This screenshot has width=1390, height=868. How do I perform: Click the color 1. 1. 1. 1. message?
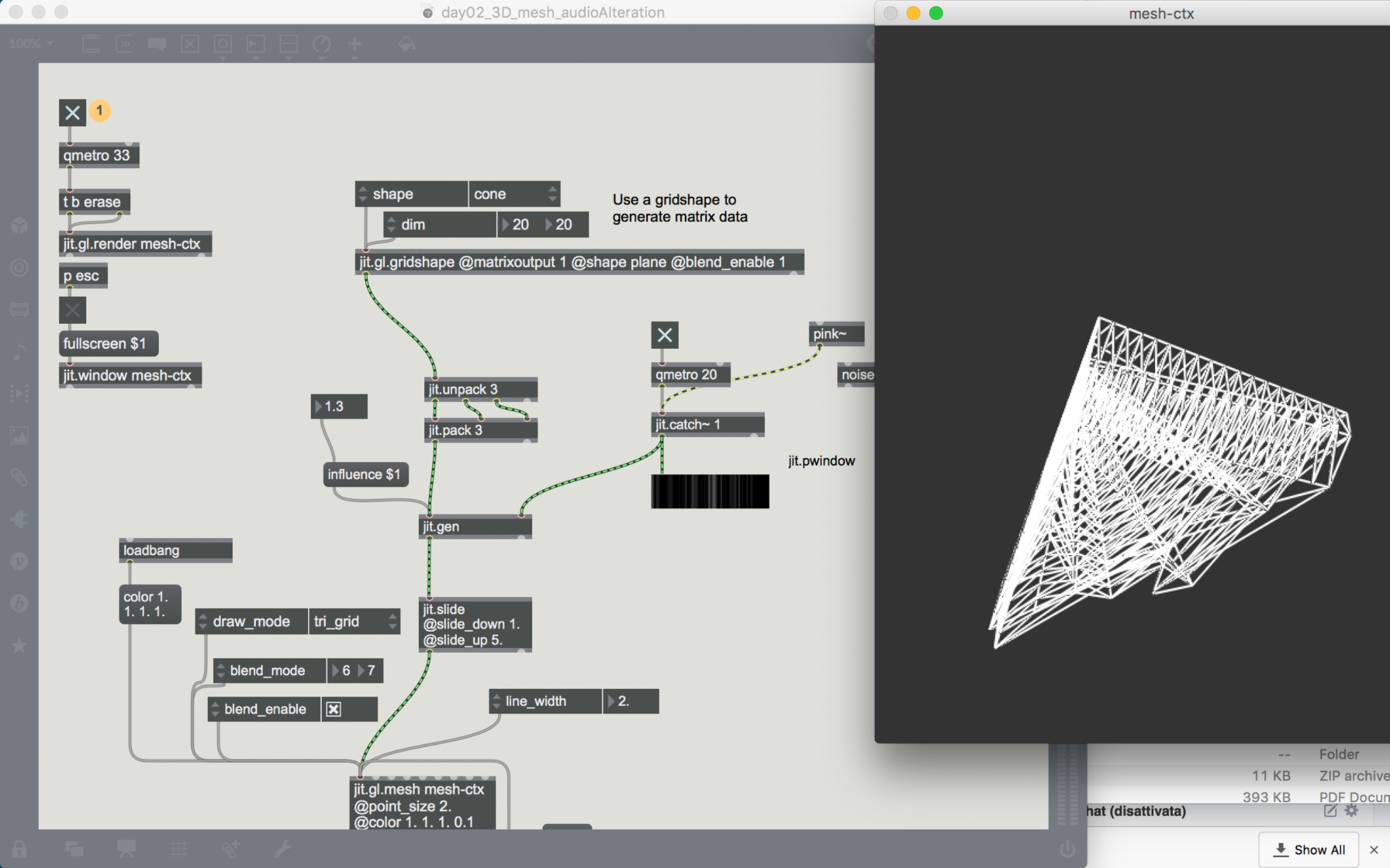[x=150, y=604]
